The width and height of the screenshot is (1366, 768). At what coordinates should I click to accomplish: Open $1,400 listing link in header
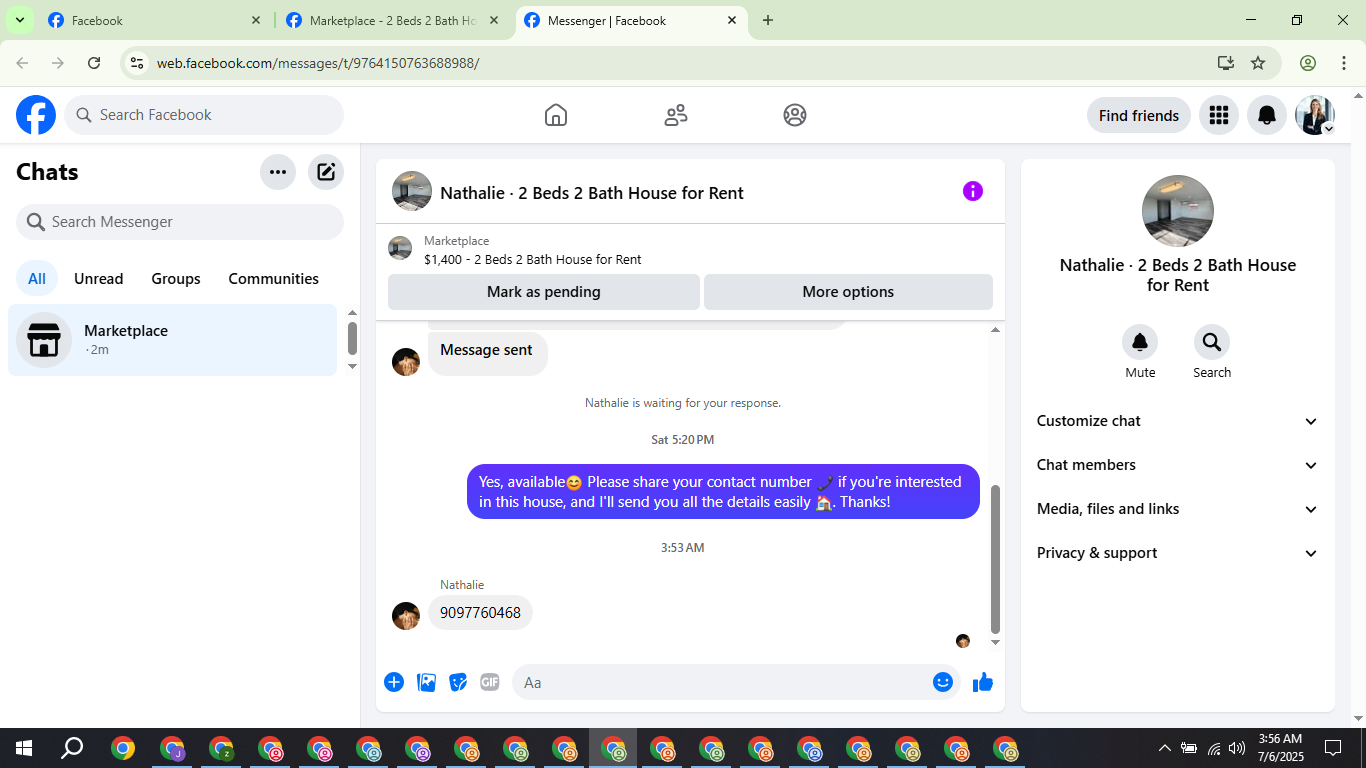point(533,259)
